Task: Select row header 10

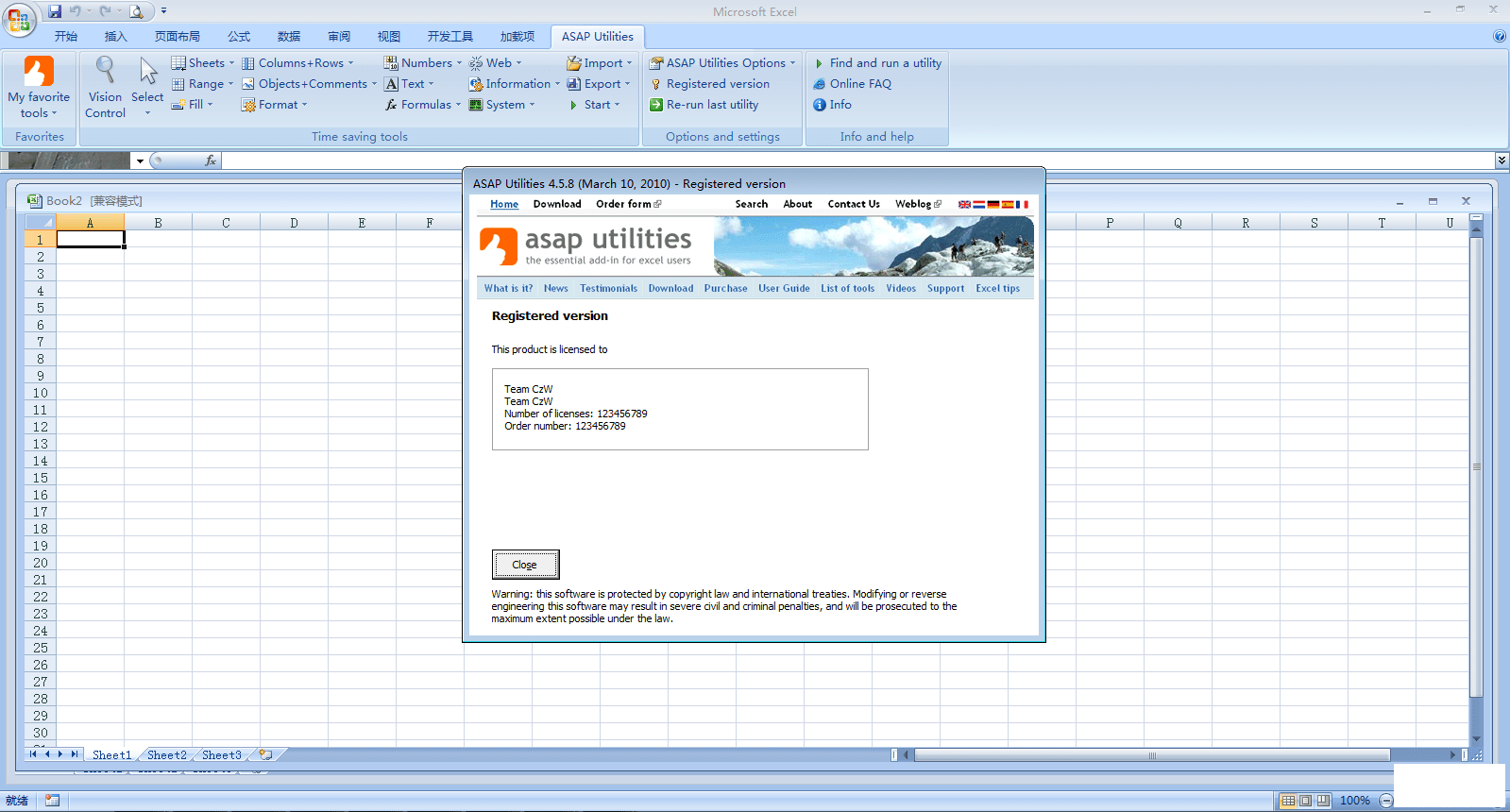Action: (x=40, y=393)
